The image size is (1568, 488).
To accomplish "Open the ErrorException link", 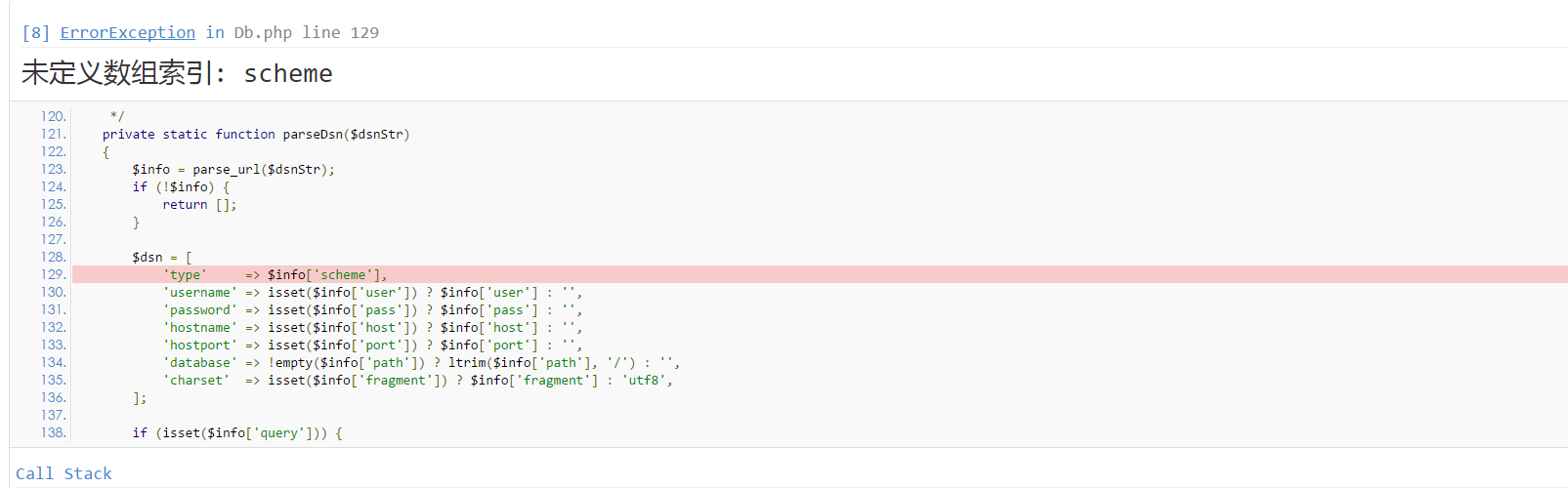I will pos(127,33).
